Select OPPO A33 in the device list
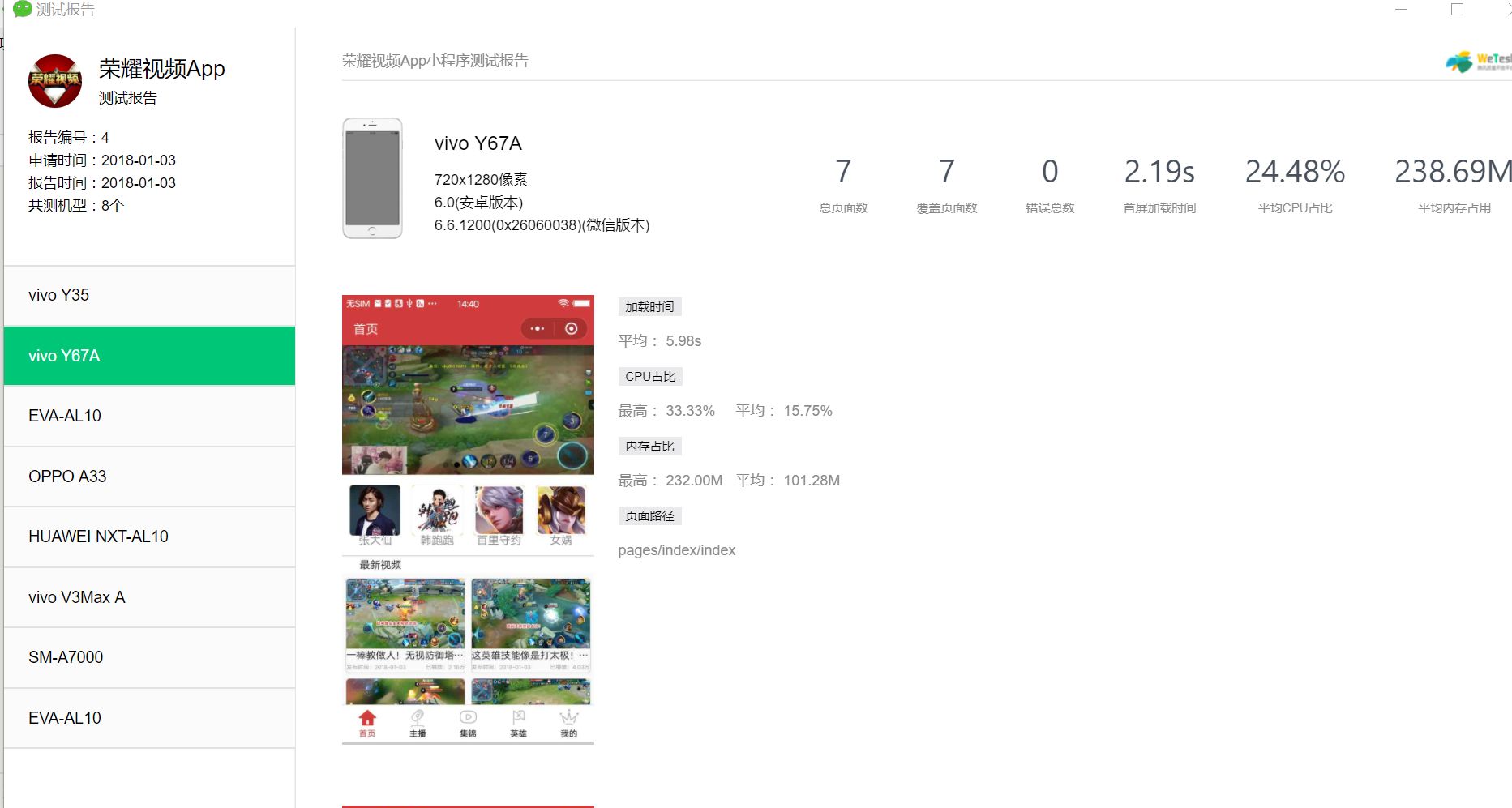This screenshot has height=808, width=1512. [x=150, y=477]
